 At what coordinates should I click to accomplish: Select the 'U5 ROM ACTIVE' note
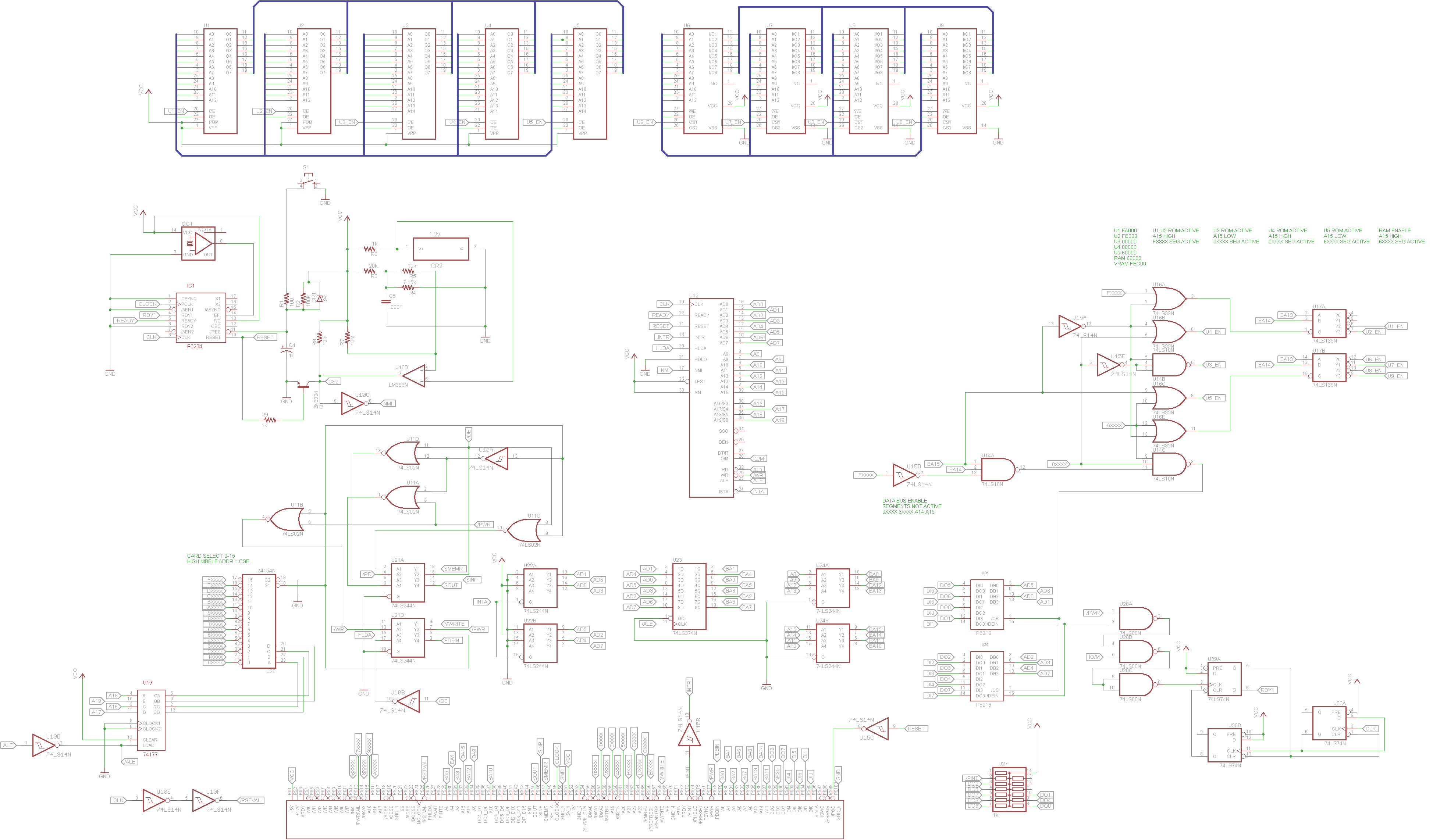coord(1343,231)
